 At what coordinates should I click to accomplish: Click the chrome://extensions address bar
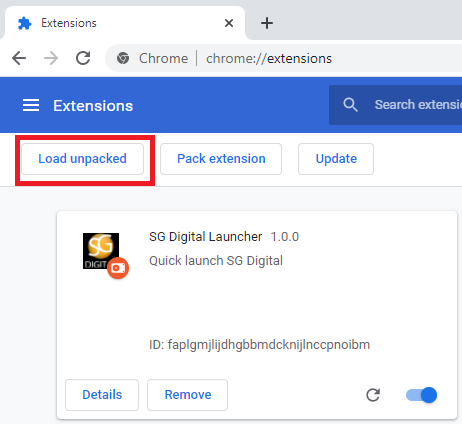[x=284, y=58]
